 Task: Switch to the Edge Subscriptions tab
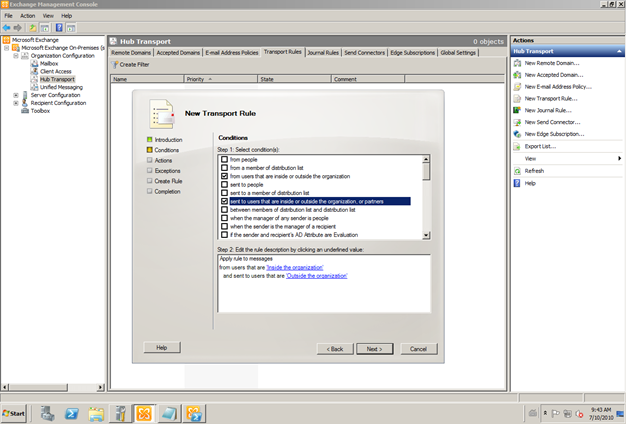point(412,53)
